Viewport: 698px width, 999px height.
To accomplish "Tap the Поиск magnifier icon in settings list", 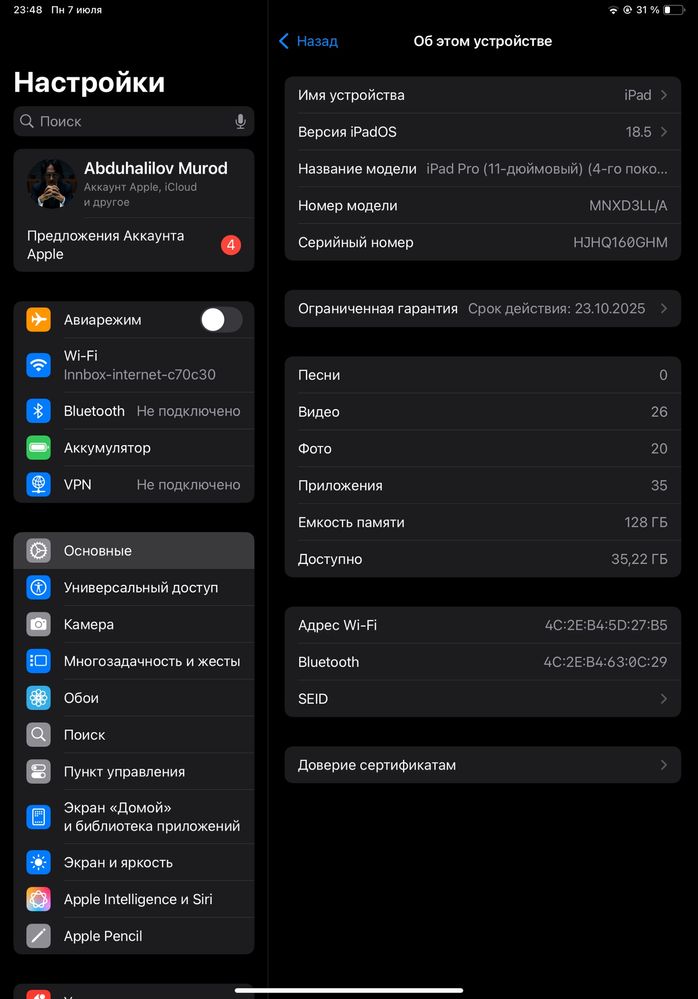I will [x=38, y=735].
